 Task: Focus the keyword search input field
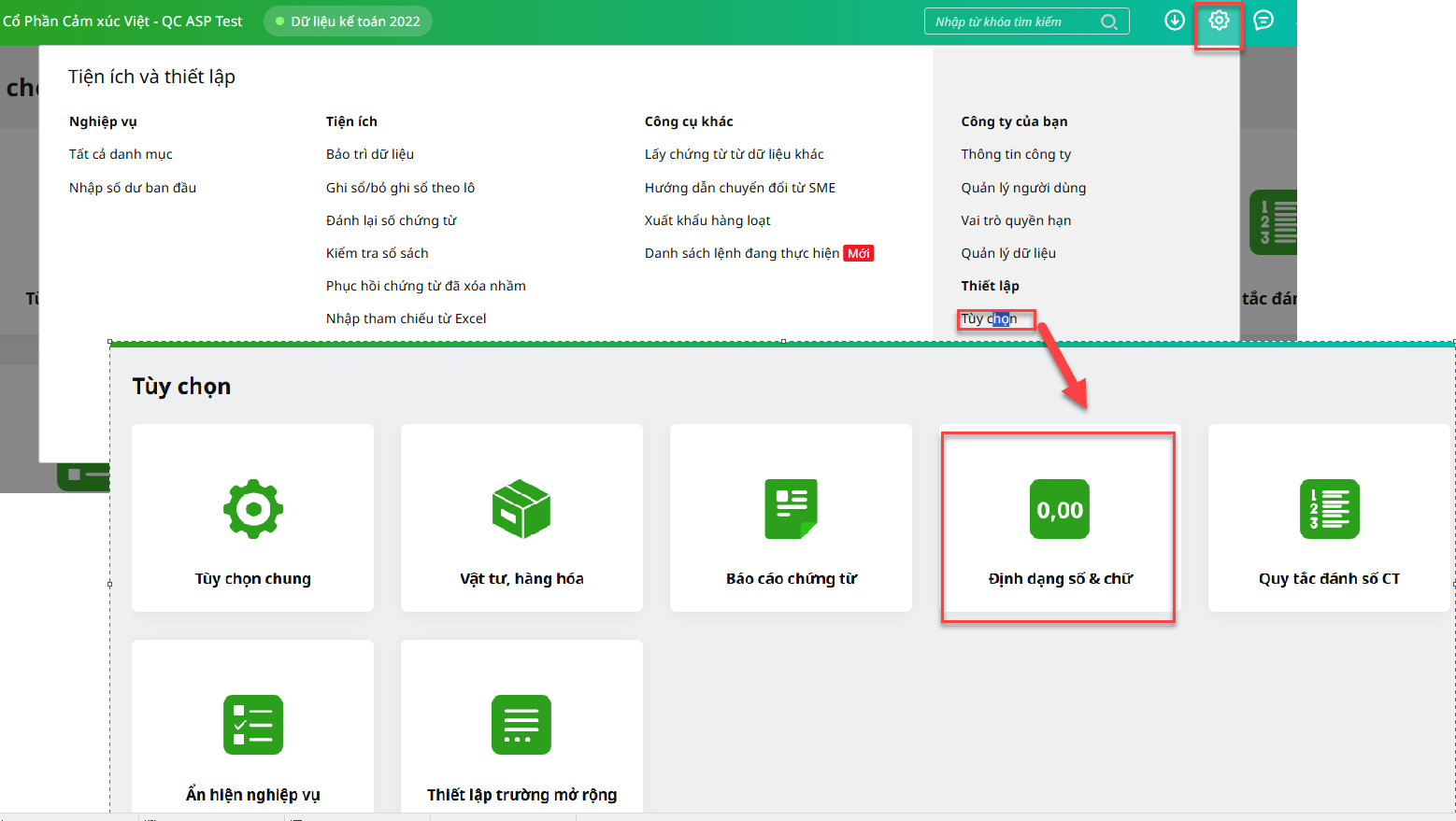[1012, 21]
